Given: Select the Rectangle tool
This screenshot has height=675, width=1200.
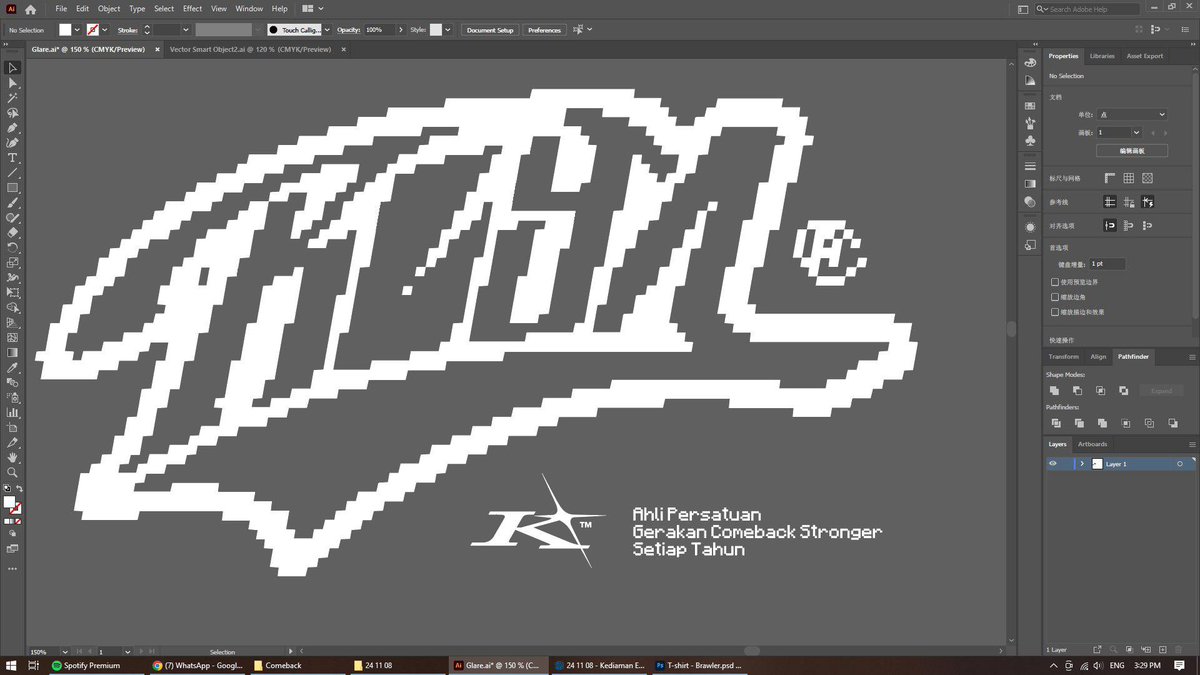Looking at the screenshot, I should click(x=13, y=188).
